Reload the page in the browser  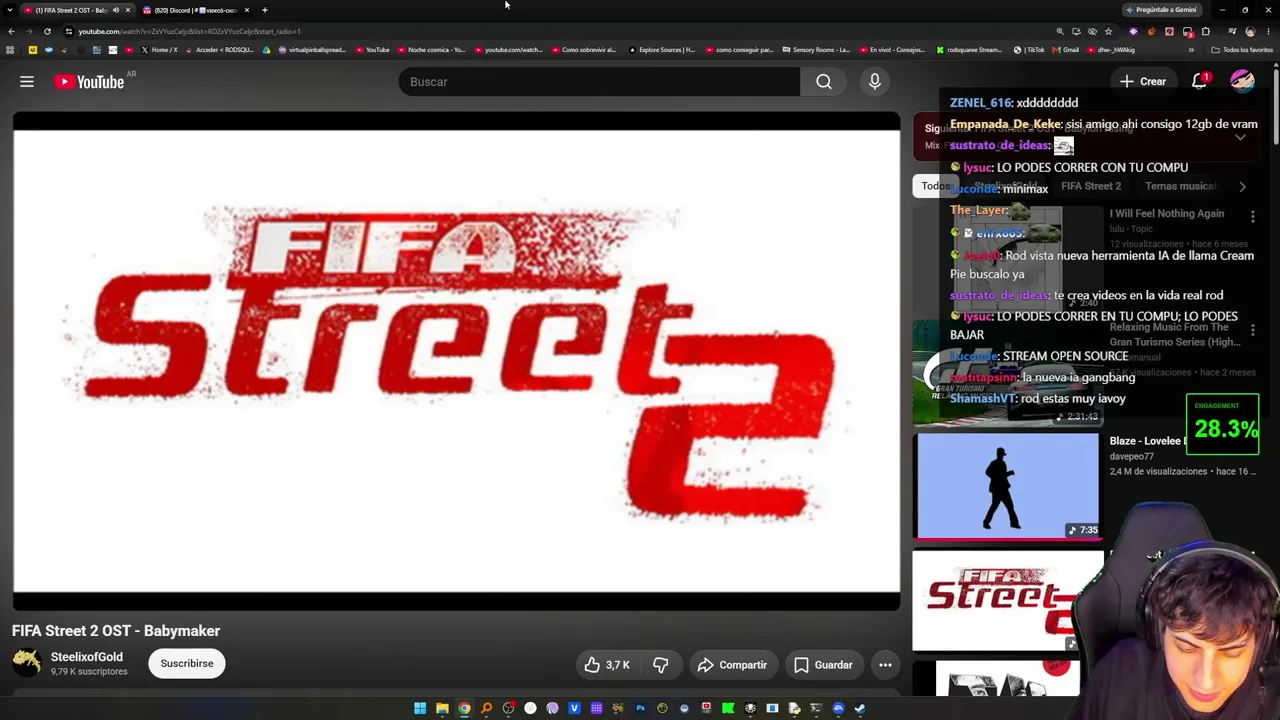coord(47,31)
